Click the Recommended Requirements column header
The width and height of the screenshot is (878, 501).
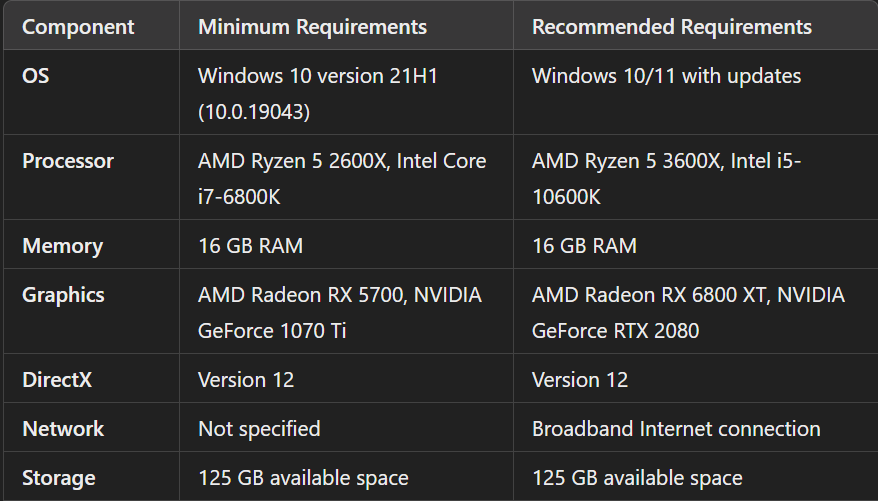point(672,26)
